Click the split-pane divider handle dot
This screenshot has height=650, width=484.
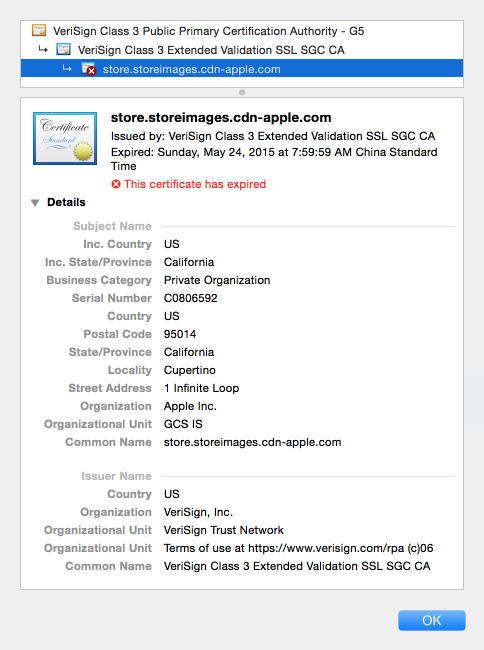coord(242,92)
